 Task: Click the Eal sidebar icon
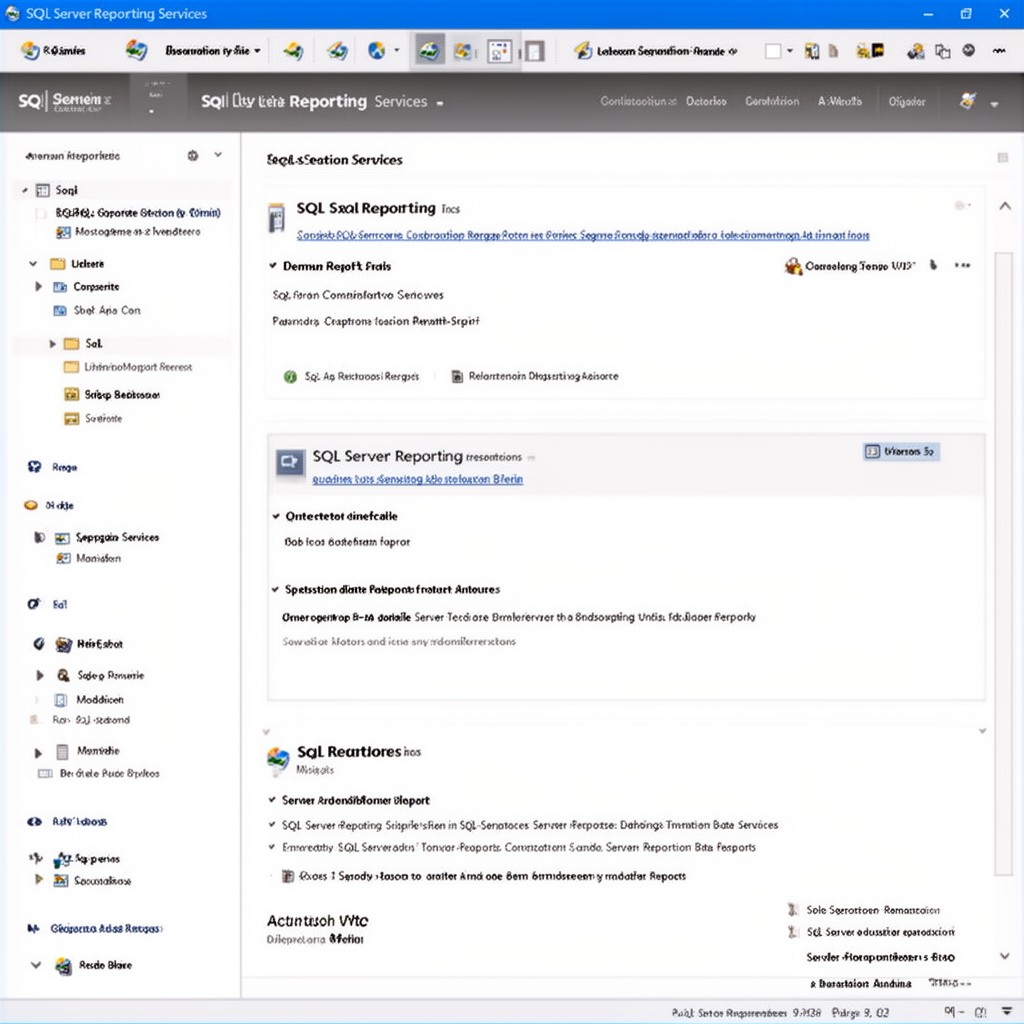click(x=33, y=604)
